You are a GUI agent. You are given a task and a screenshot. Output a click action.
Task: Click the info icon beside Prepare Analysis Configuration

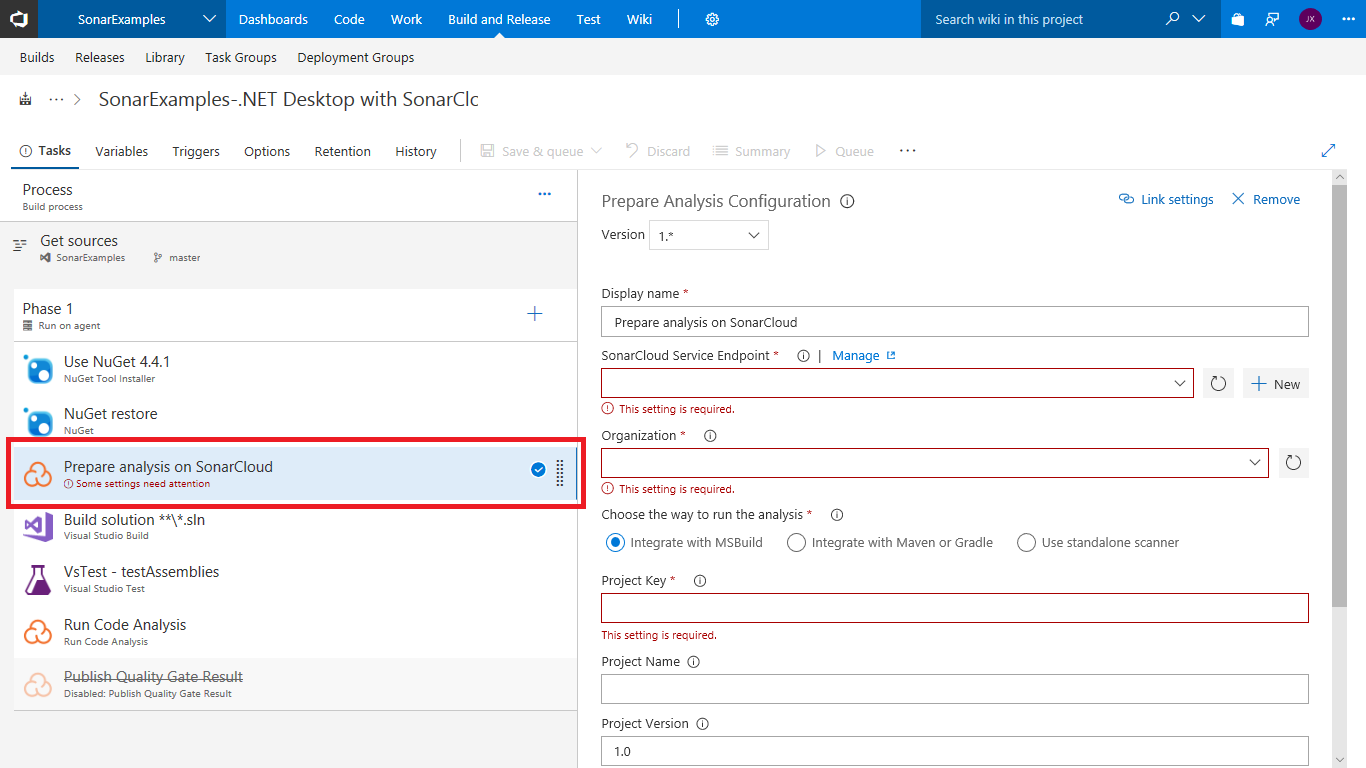pos(847,201)
